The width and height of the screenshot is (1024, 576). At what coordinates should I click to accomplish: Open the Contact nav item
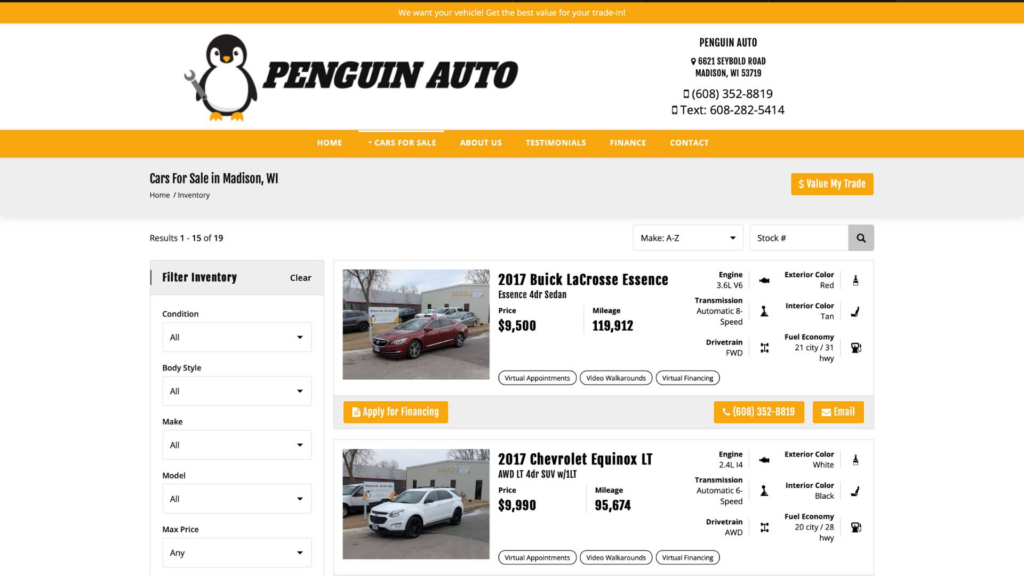[x=689, y=142]
